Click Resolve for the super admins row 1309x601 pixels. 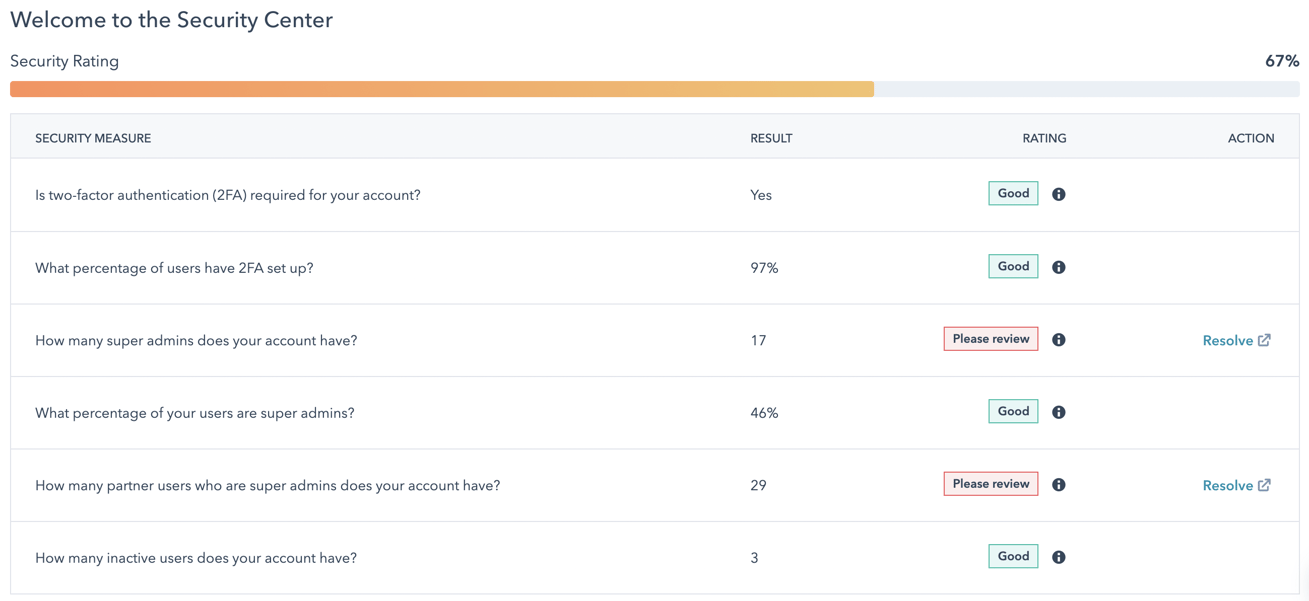pos(1227,340)
